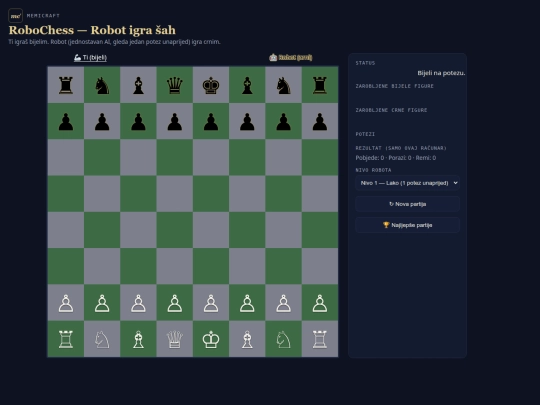540x405 pixels.
Task: Choose the white bishop beside the king
Action: [x=247, y=339]
